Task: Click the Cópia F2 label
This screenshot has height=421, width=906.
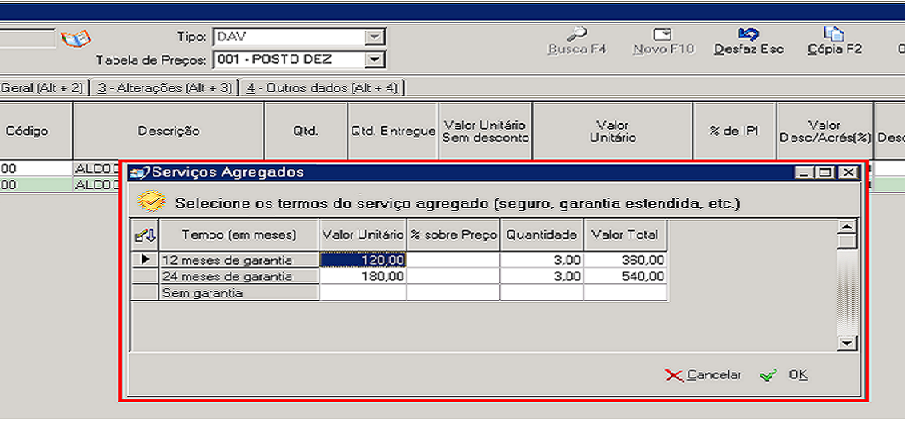Action: point(834,50)
